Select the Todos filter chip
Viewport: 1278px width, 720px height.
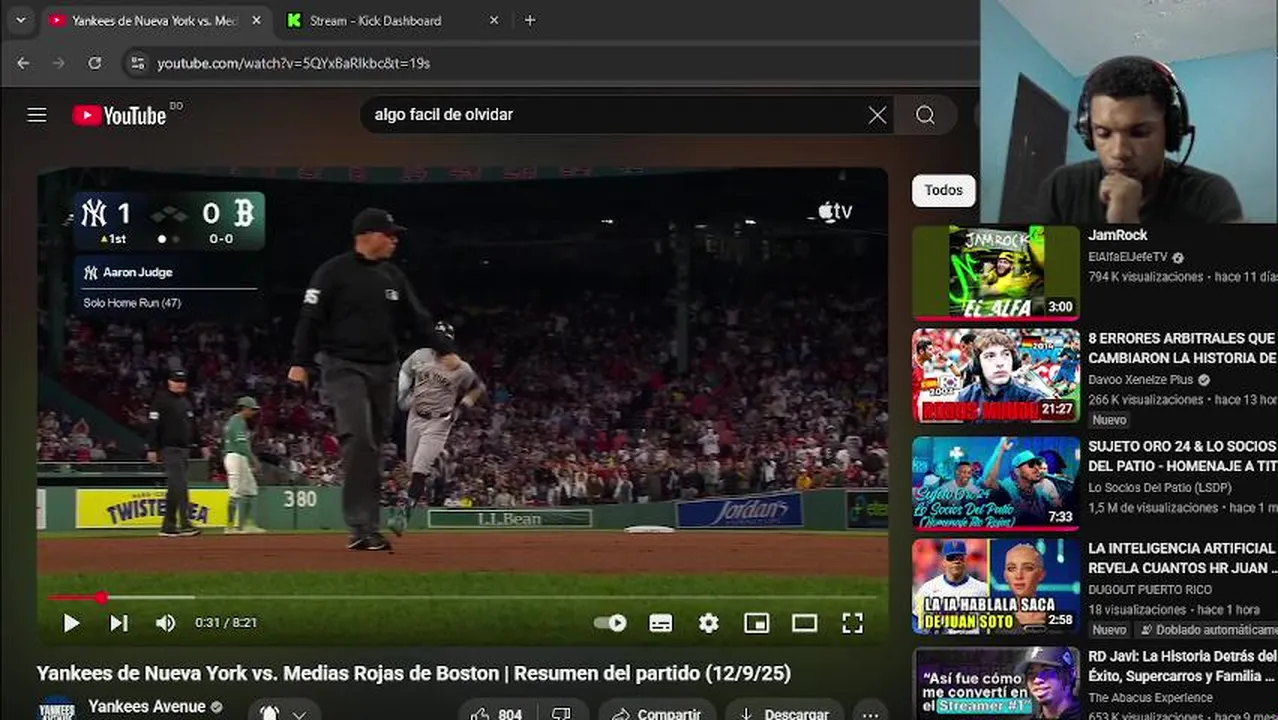click(943, 190)
